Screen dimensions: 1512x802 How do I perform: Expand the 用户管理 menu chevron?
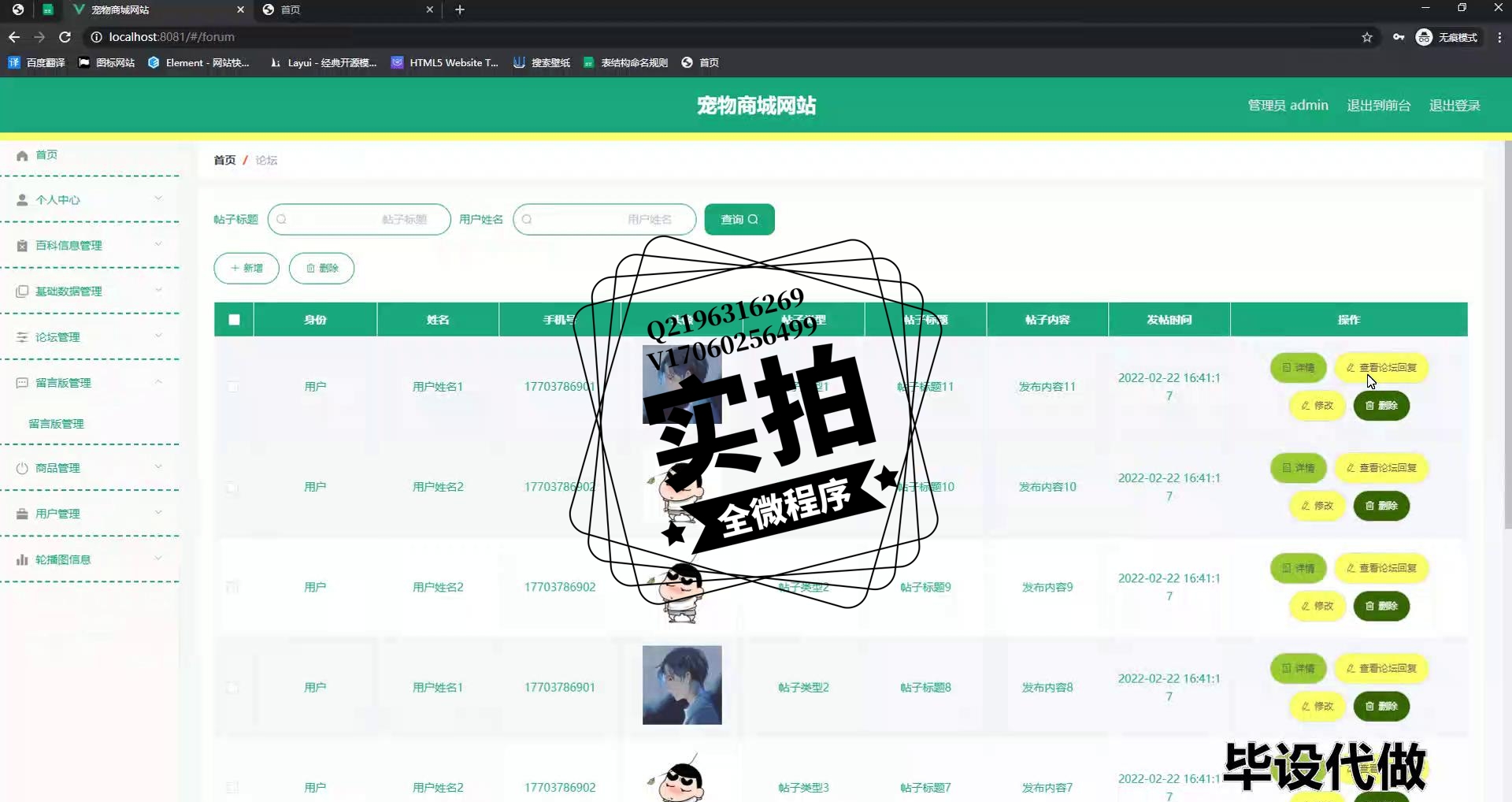[x=158, y=512]
